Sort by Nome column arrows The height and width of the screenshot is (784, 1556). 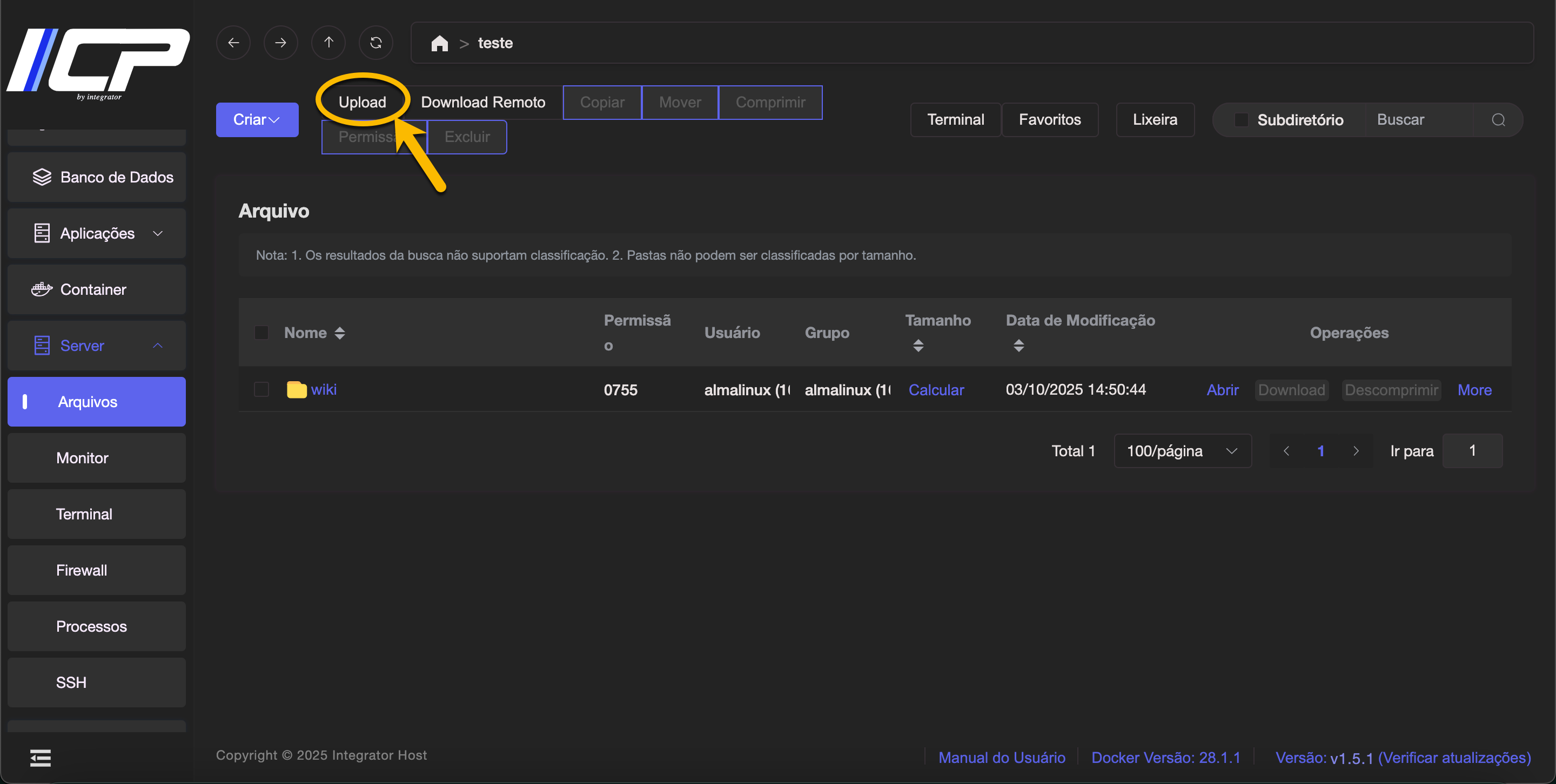pos(340,333)
